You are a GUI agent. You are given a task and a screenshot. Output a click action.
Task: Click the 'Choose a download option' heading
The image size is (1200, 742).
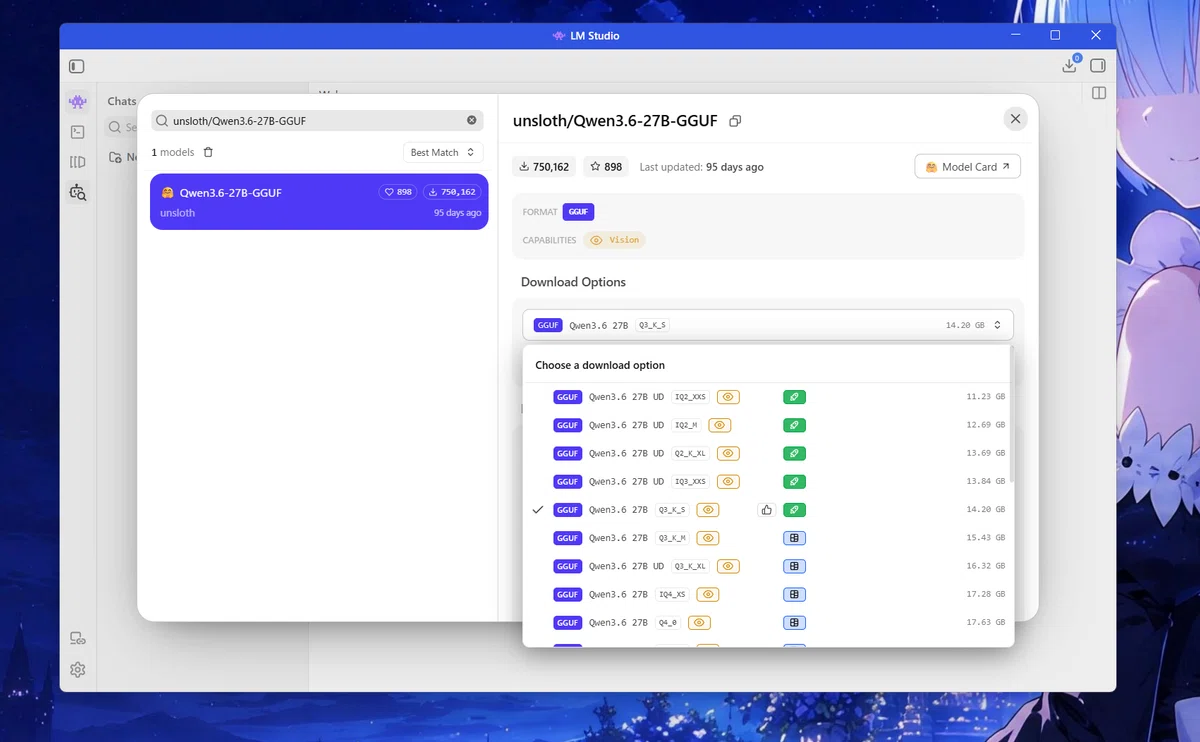pos(600,365)
